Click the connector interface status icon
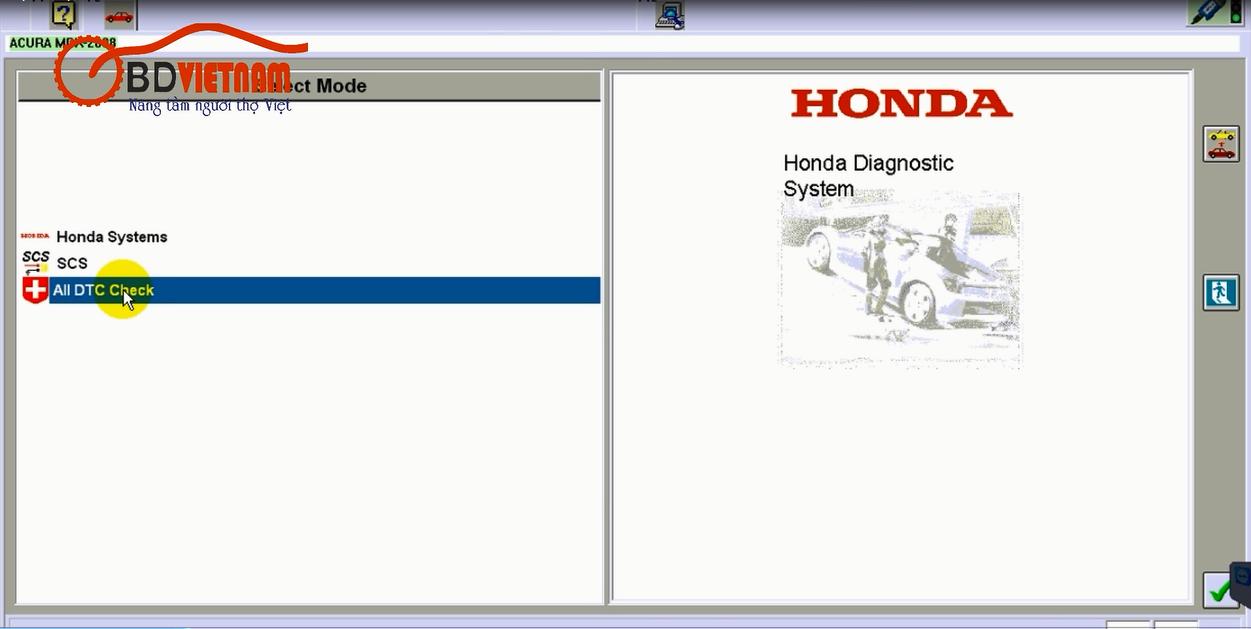This screenshot has width=1251, height=629. coord(1216,12)
